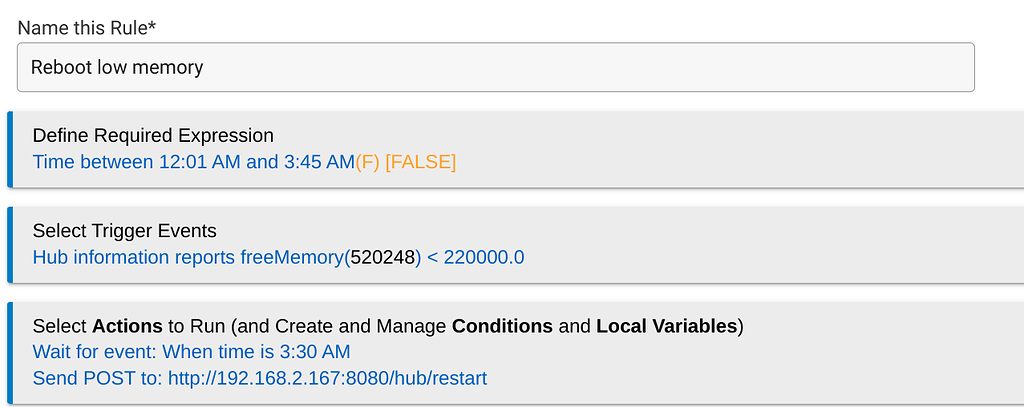
Task: Click the blue edge of Required Expression panel
Action: (11, 149)
